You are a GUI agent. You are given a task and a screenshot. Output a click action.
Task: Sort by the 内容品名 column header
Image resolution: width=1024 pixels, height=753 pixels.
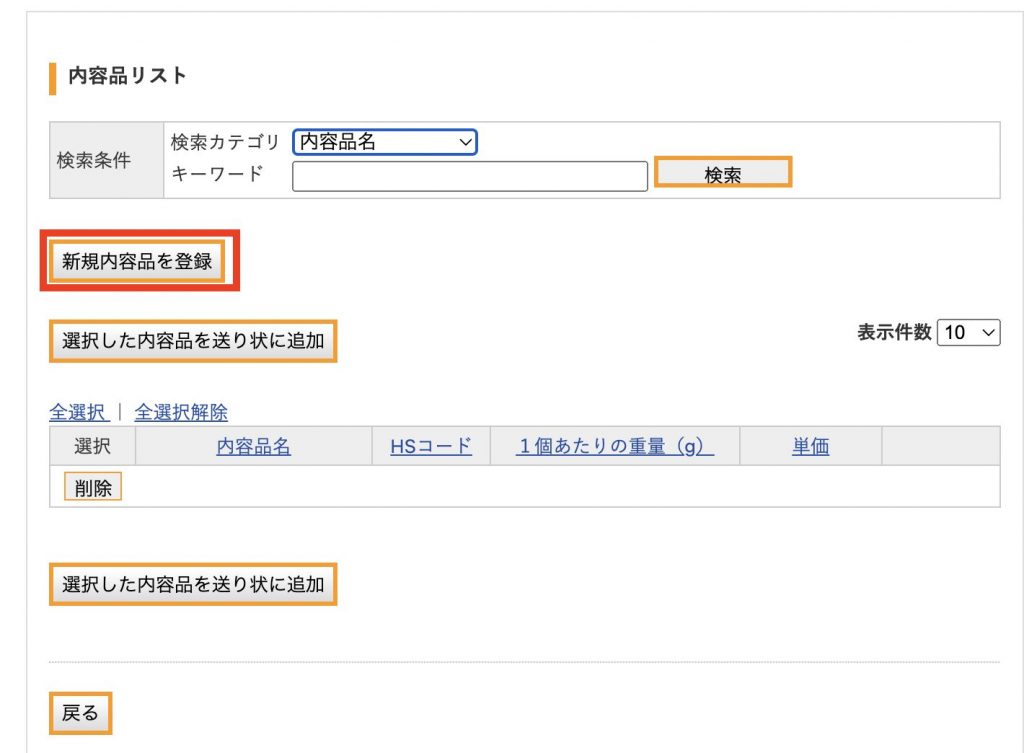[x=253, y=447]
